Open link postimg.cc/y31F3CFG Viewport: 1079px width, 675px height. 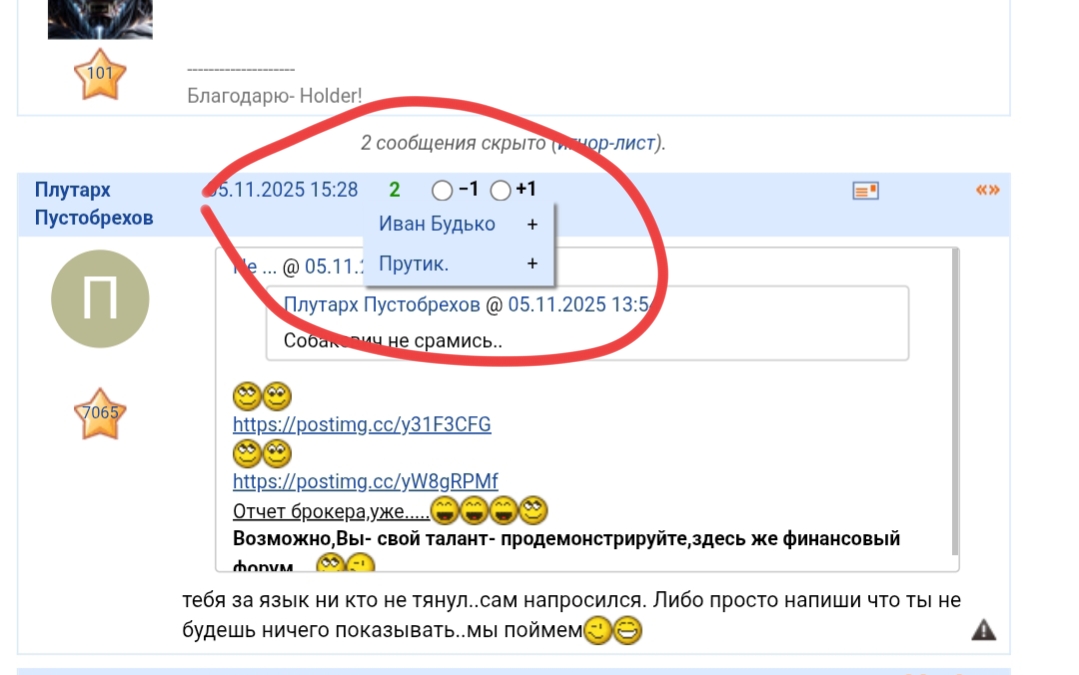362,425
